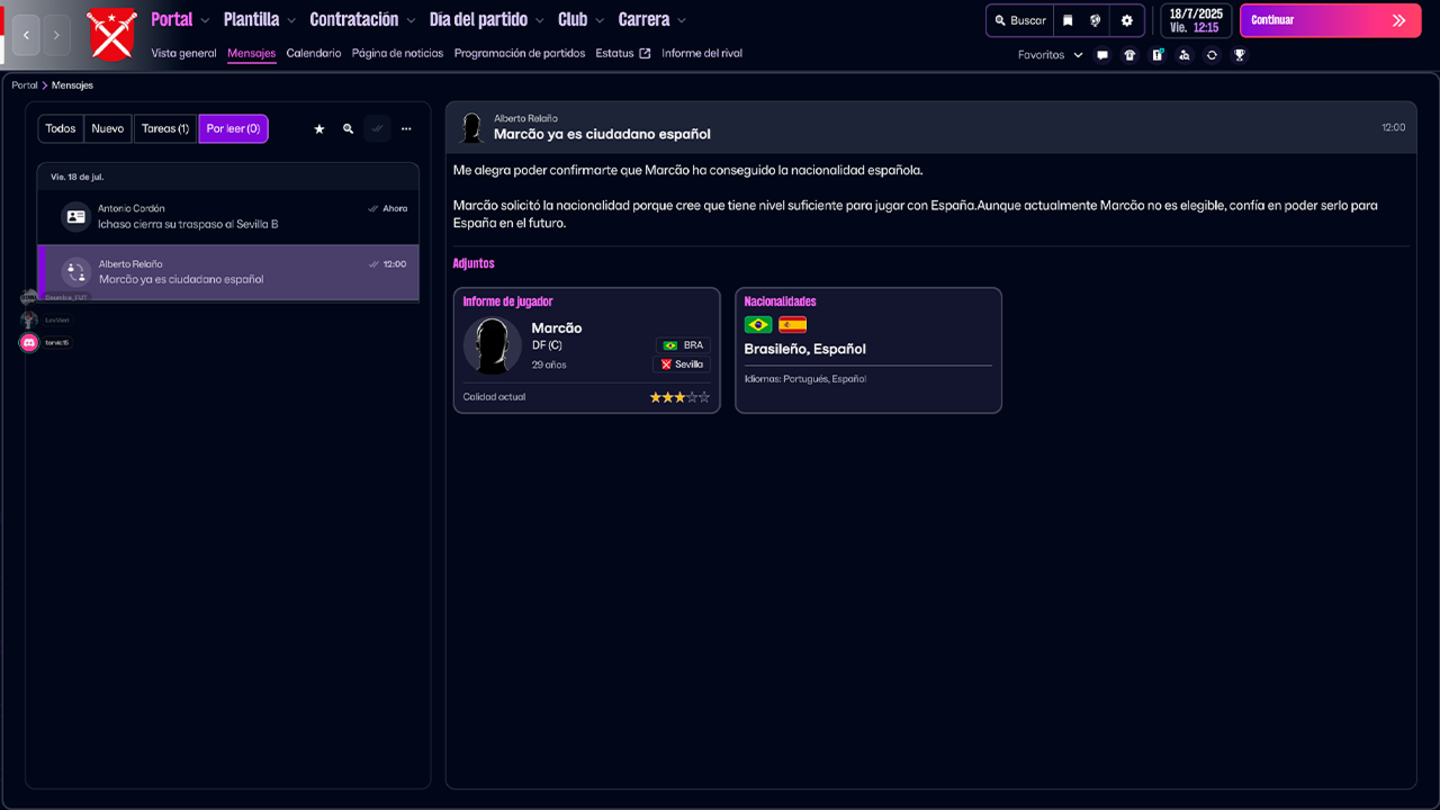Click the sync refresh icon near Favoritos
This screenshot has height=810, width=1440.
click(x=1211, y=55)
